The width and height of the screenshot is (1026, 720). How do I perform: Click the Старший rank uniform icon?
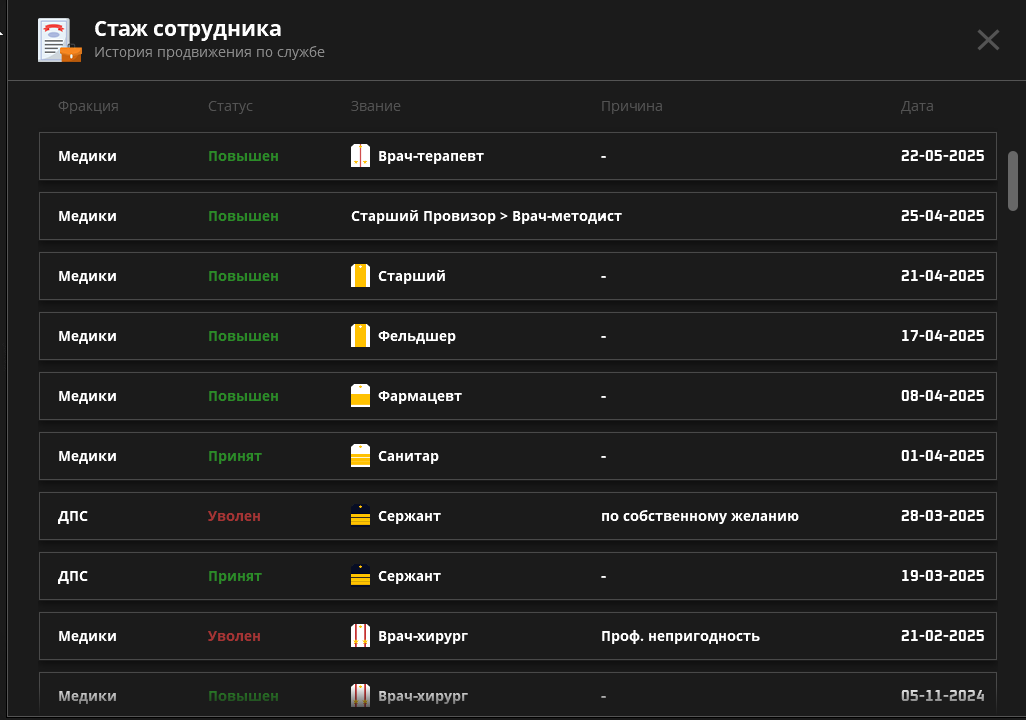point(361,276)
